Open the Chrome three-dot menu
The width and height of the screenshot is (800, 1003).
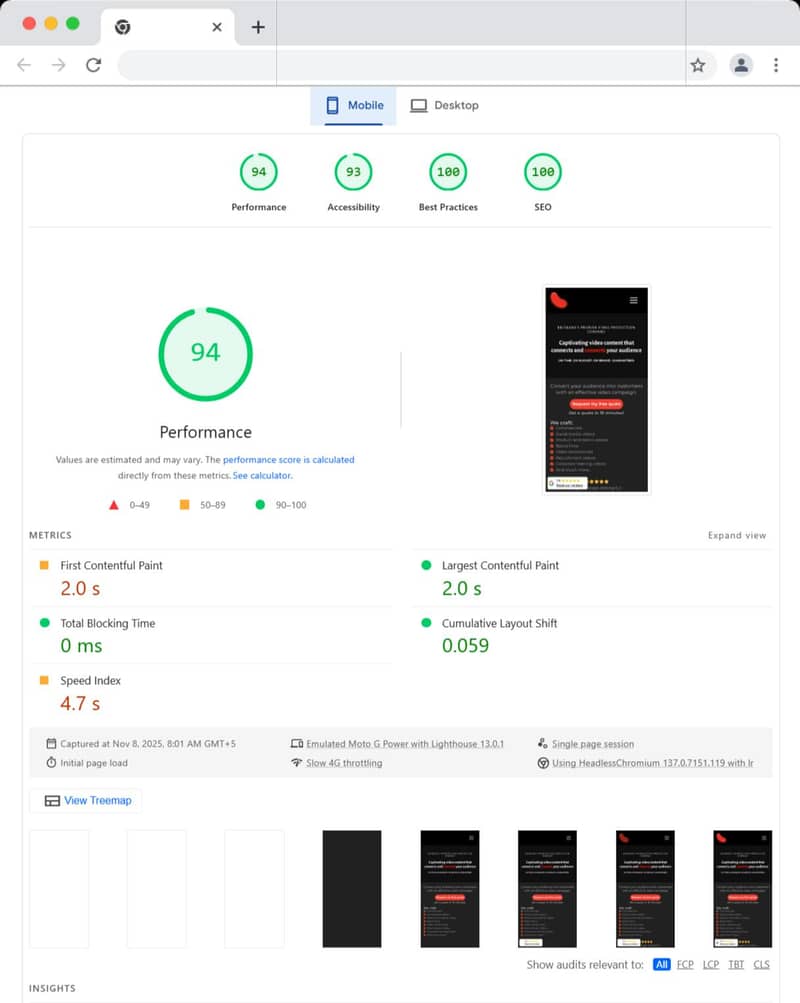[776, 65]
